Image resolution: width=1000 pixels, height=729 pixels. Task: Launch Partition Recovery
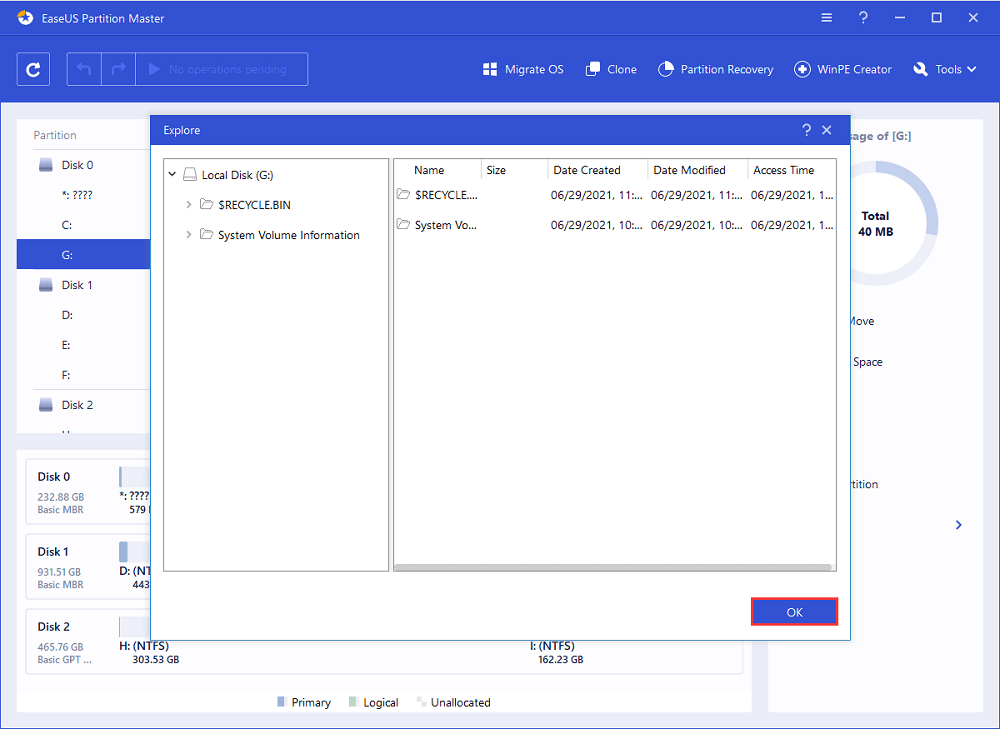point(716,70)
